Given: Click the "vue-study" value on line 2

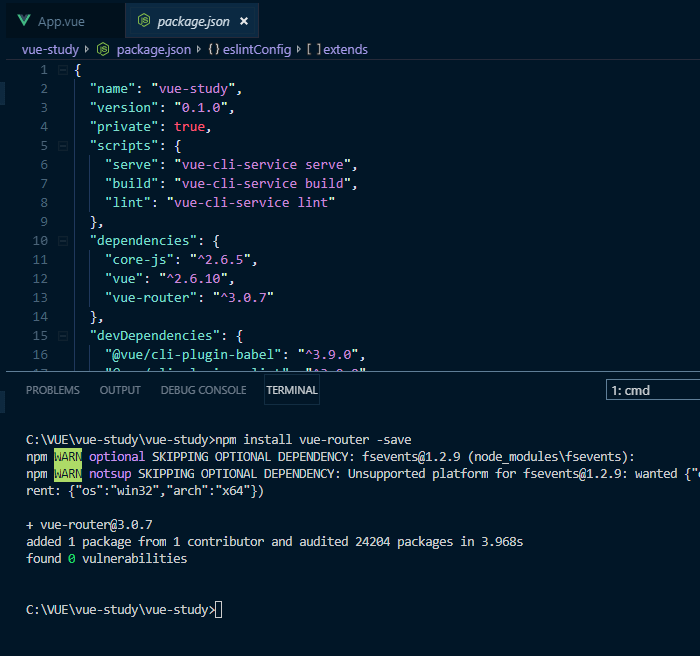Looking at the screenshot, I should pyautogui.click(x=193, y=89).
